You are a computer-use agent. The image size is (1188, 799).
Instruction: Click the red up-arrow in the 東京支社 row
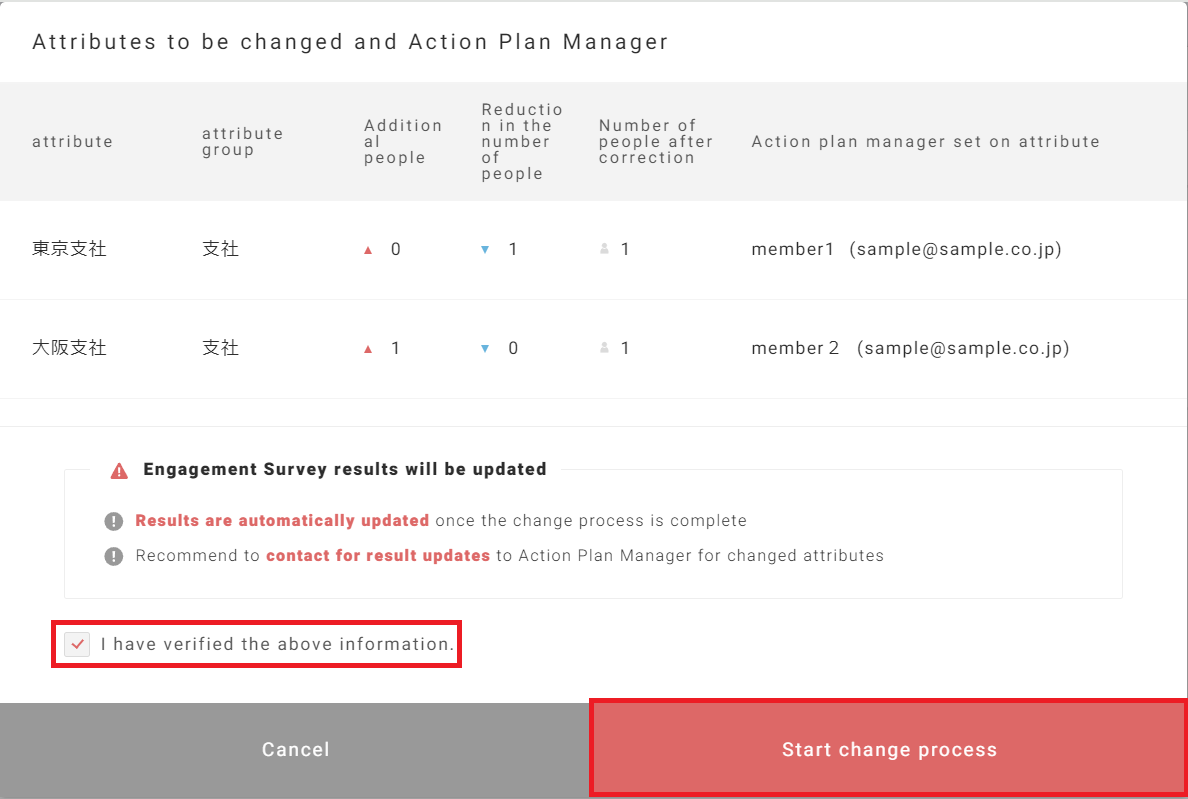coord(368,250)
